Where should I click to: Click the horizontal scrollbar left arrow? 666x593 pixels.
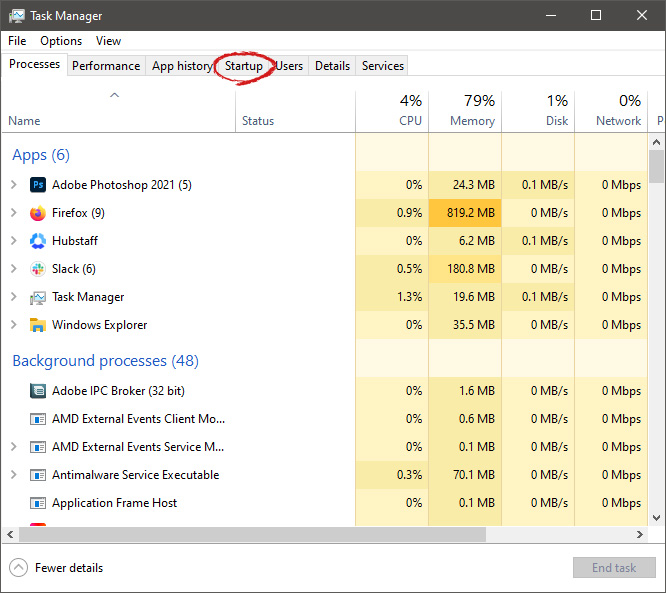[10, 534]
